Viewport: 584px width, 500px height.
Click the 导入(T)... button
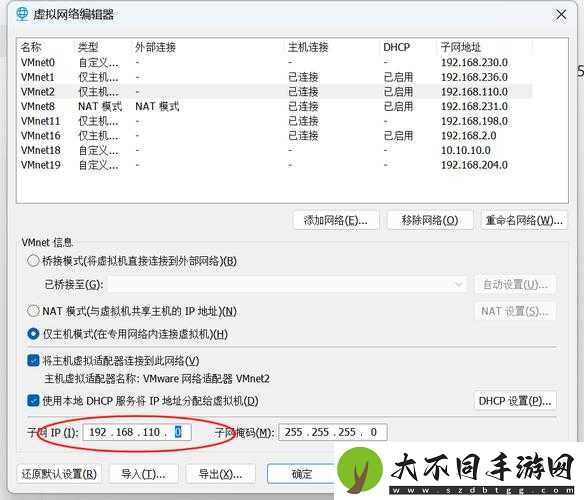coord(143,474)
